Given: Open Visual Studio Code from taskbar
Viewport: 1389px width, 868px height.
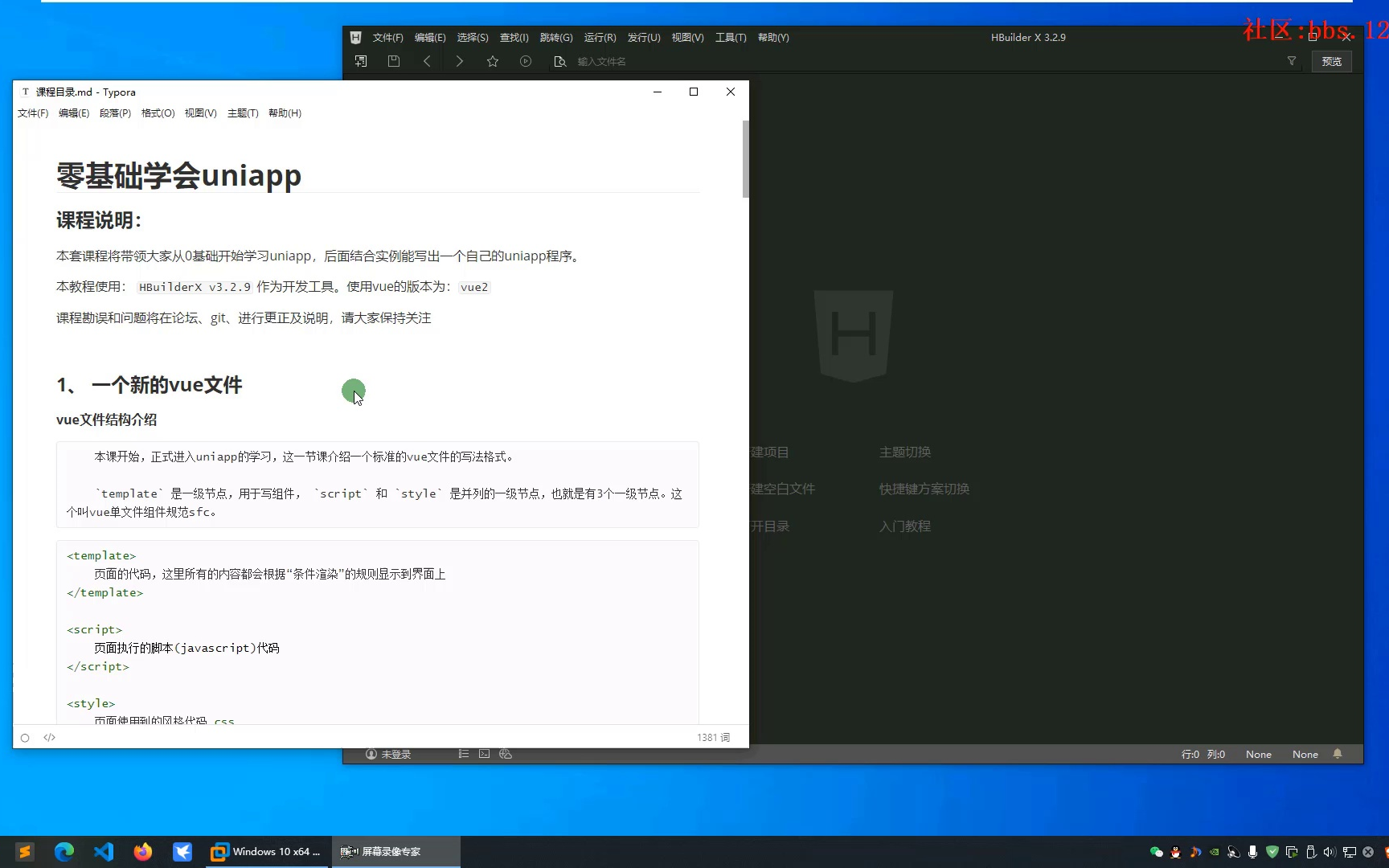Looking at the screenshot, I should click(104, 852).
